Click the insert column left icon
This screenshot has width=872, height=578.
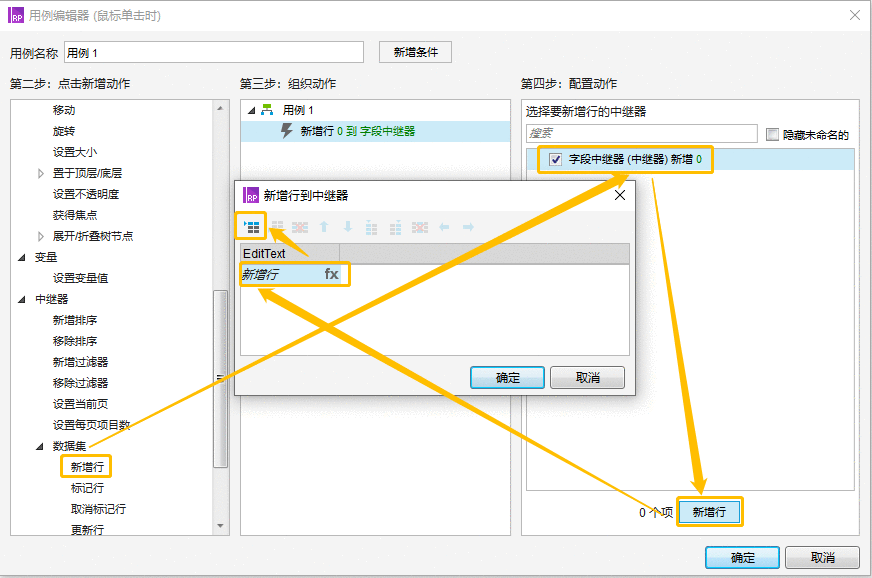point(371,227)
